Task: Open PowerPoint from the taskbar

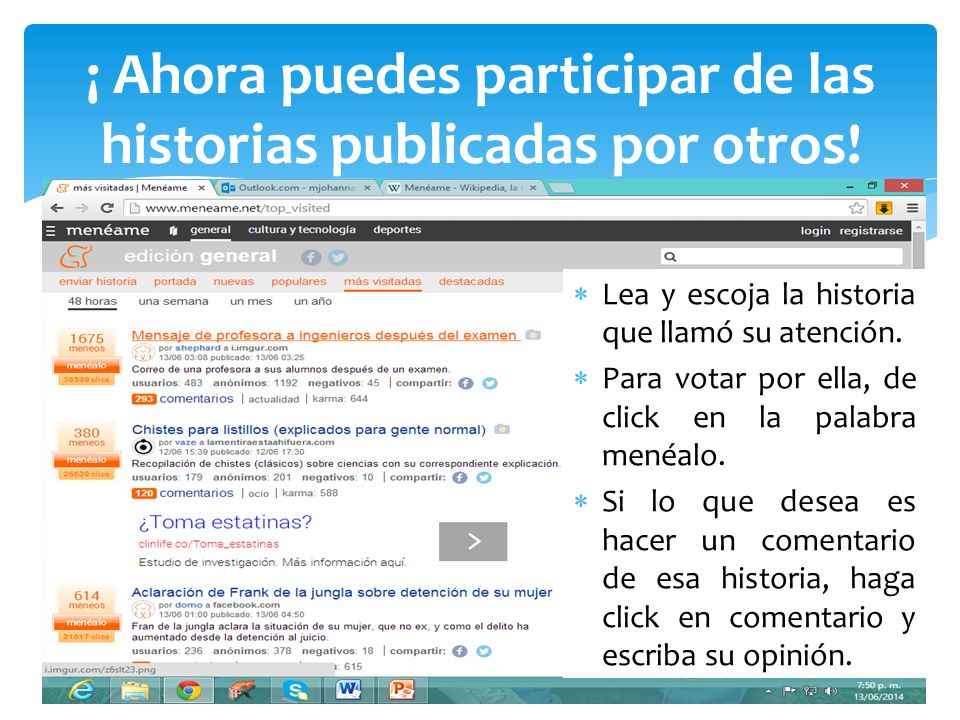Action: [x=402, y=690]
